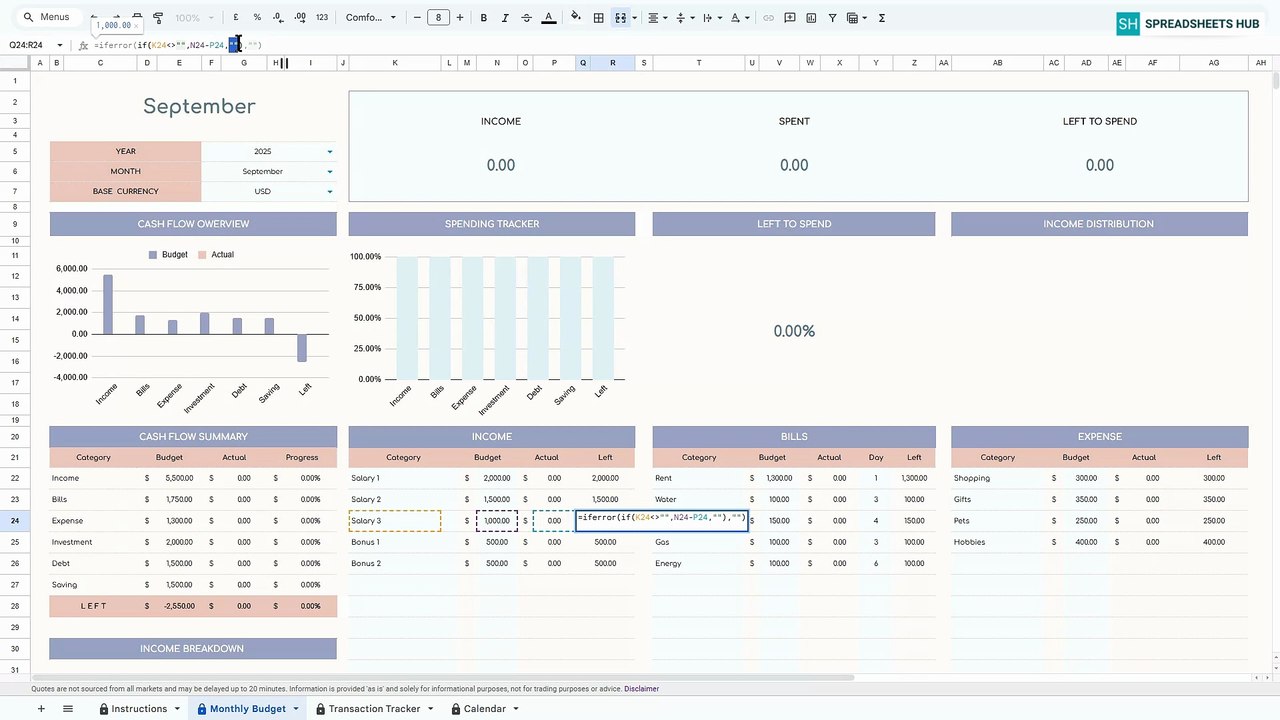Select the column Q header

coord(583,63)
